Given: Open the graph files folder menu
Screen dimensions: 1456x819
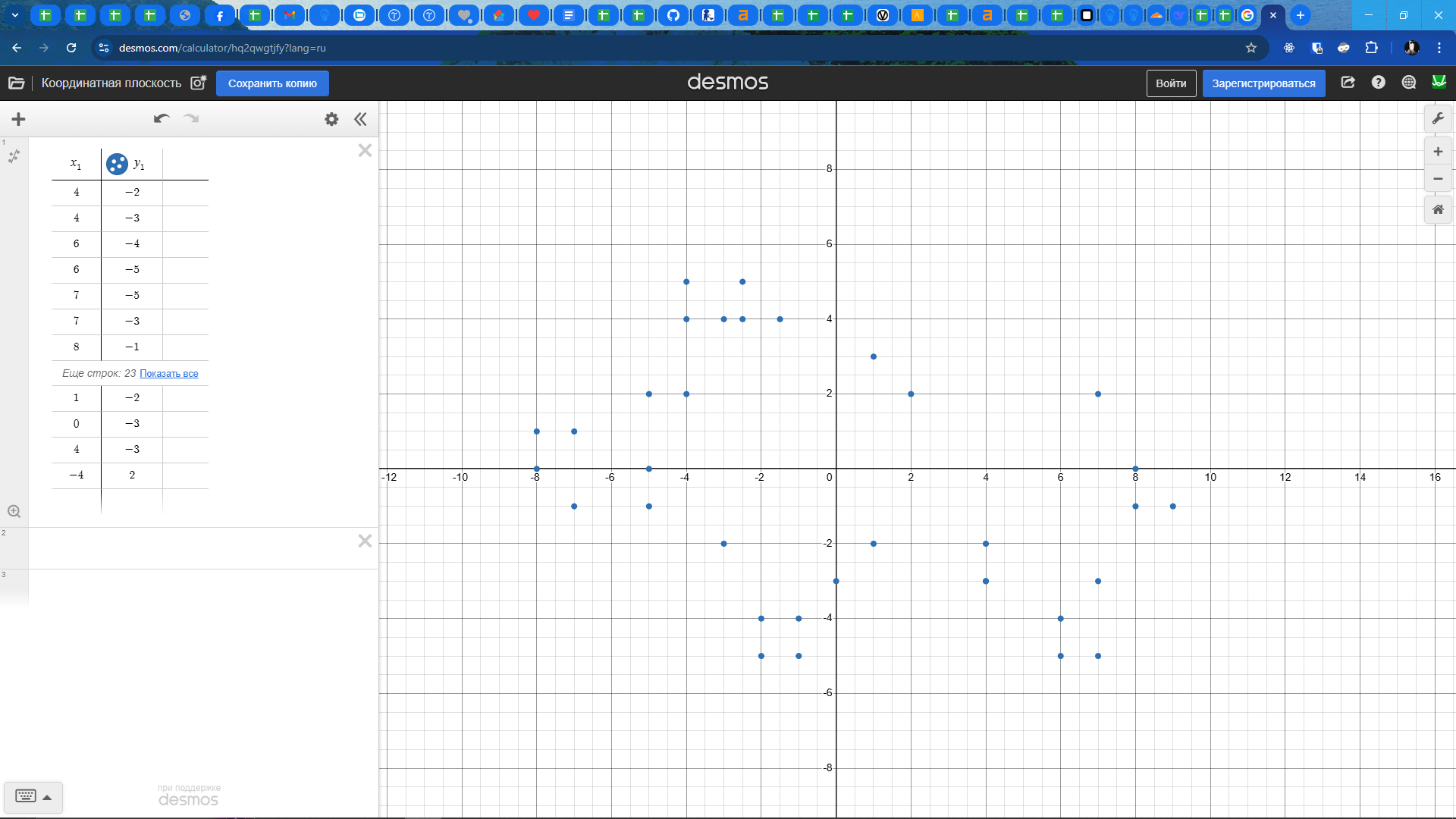Looking at the screenshot, I should click(17, 83).
